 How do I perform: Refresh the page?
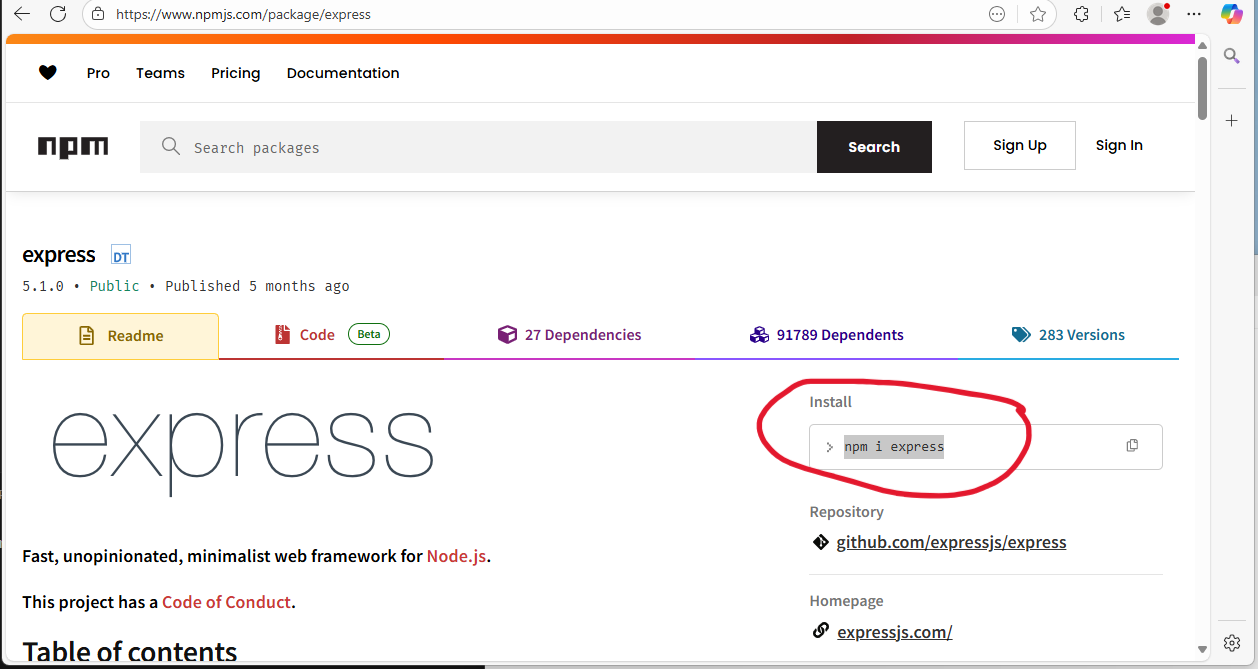click(x=58, y=14)
